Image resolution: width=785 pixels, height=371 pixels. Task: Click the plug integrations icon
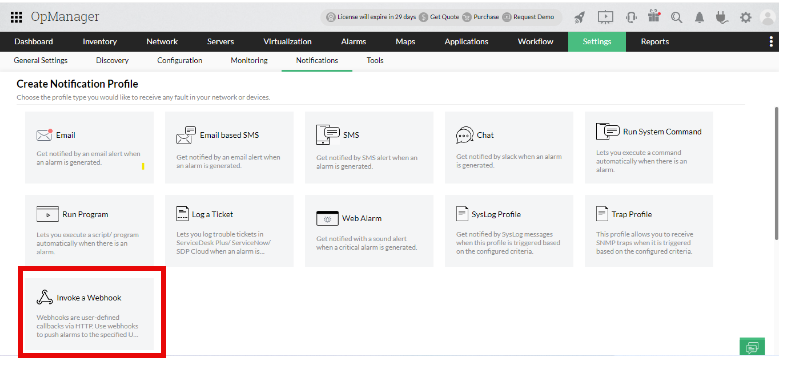coord(721,18)
